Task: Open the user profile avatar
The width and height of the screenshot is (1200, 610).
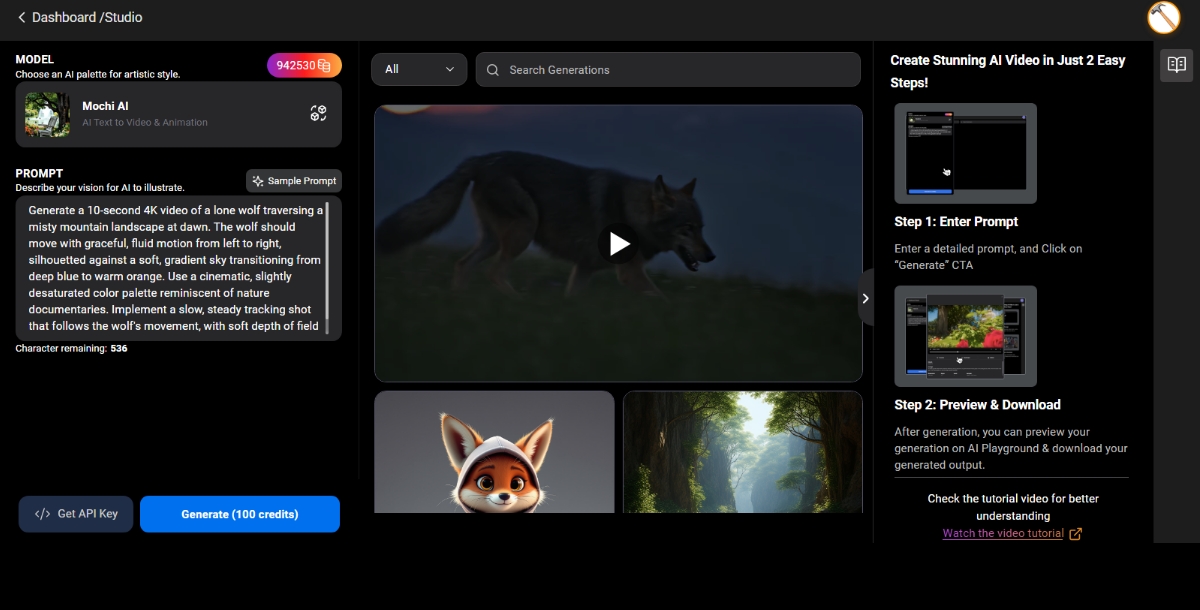Action: (1164, 18)
